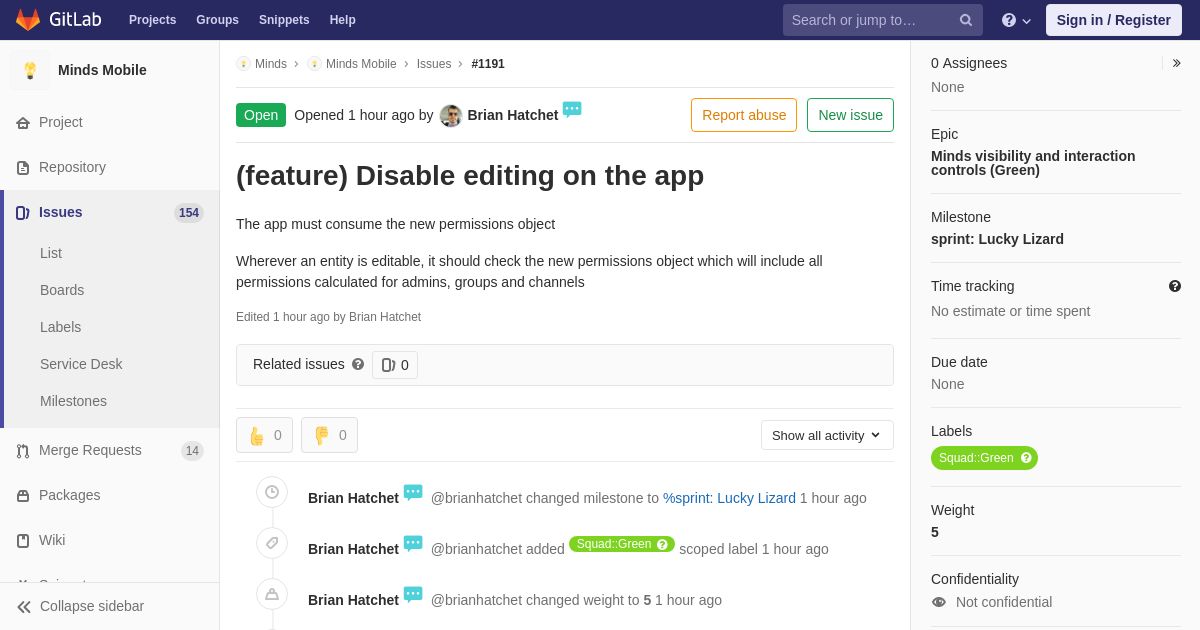Click the Report abuse button
The height and width of the screenshot is (630, 1200).
point(744,115)
